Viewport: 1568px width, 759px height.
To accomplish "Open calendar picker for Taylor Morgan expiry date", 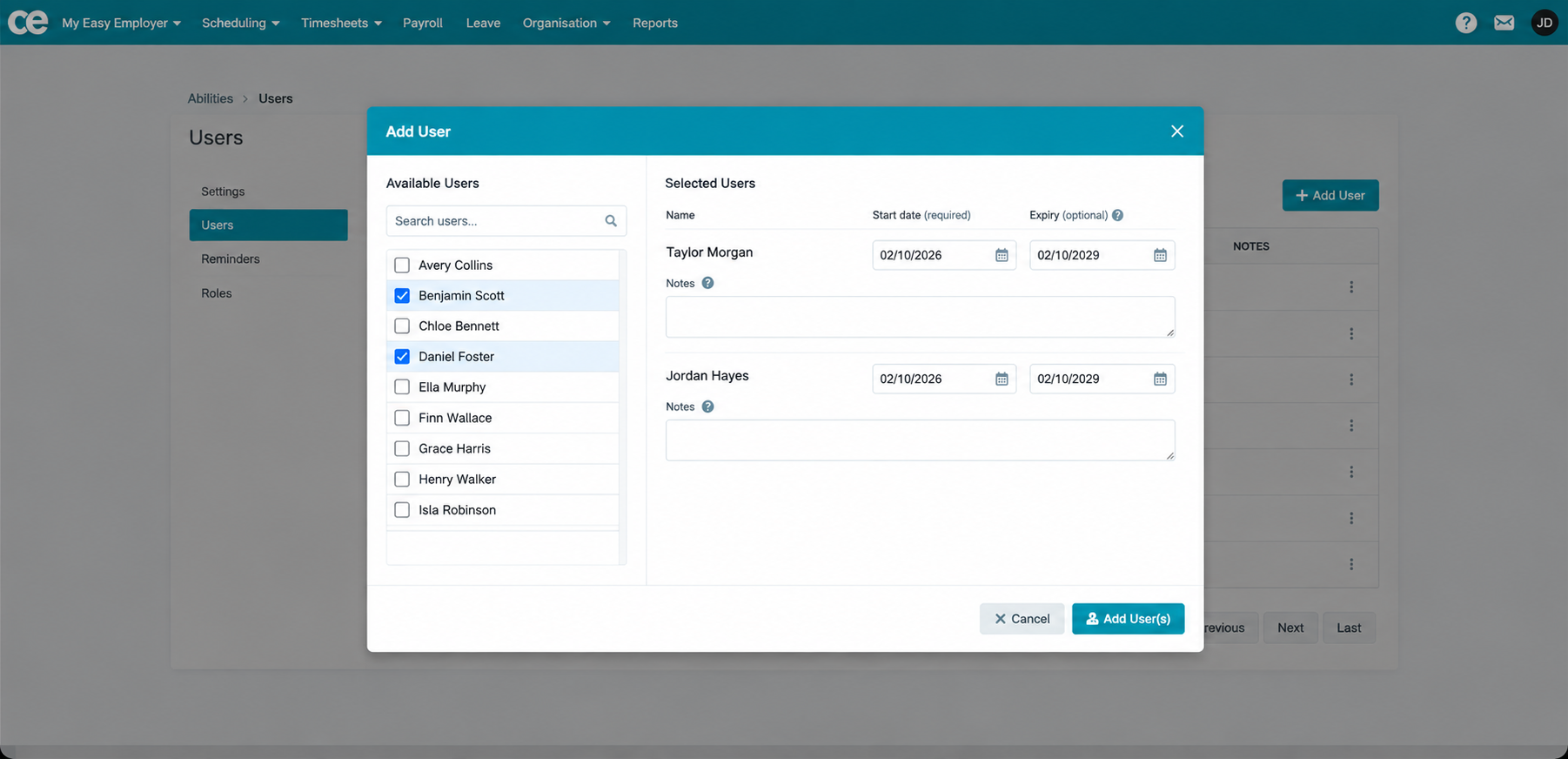I will [x=1160, y=255].
